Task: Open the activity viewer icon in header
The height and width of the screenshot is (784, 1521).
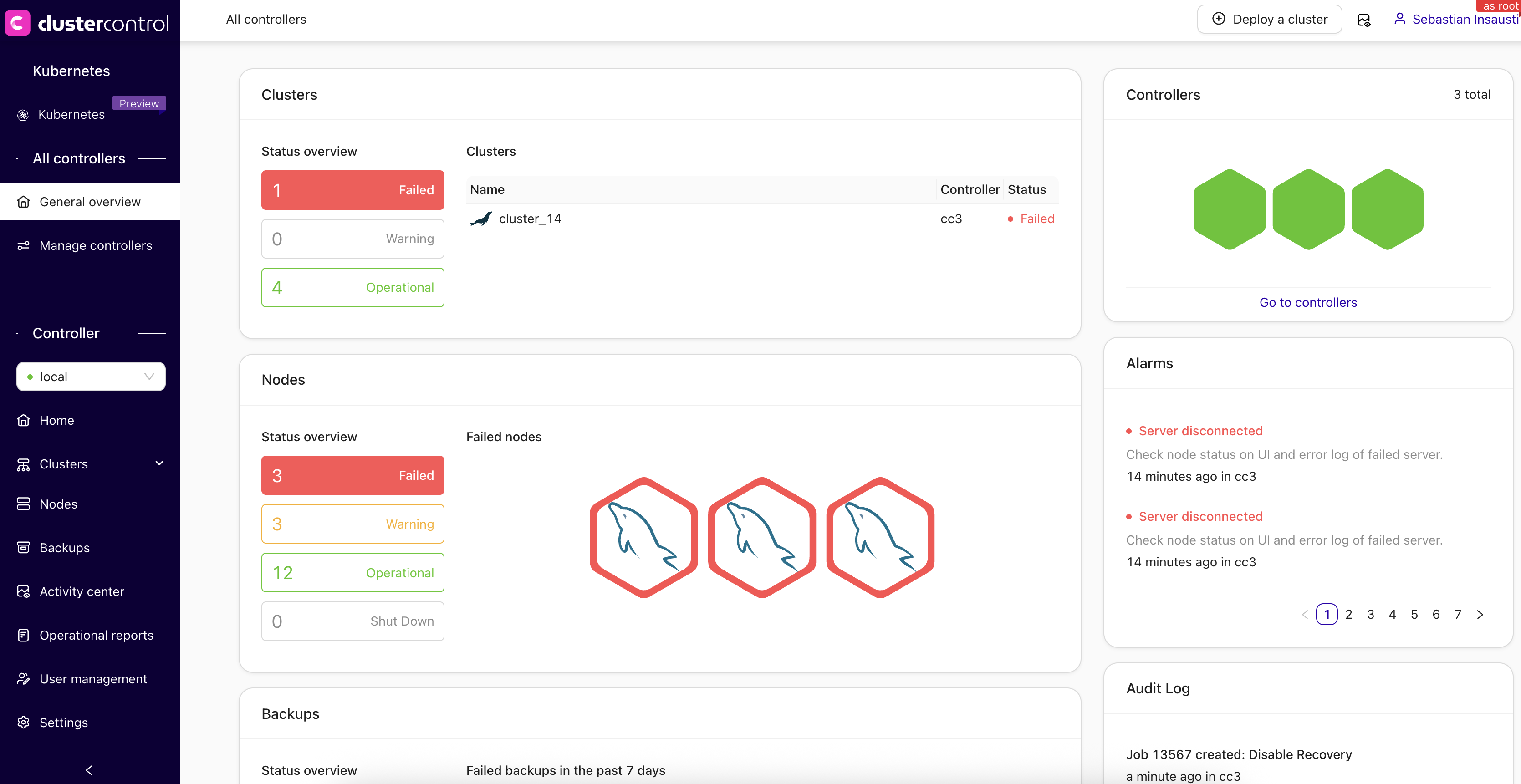Action: [x=1363, y=20]
